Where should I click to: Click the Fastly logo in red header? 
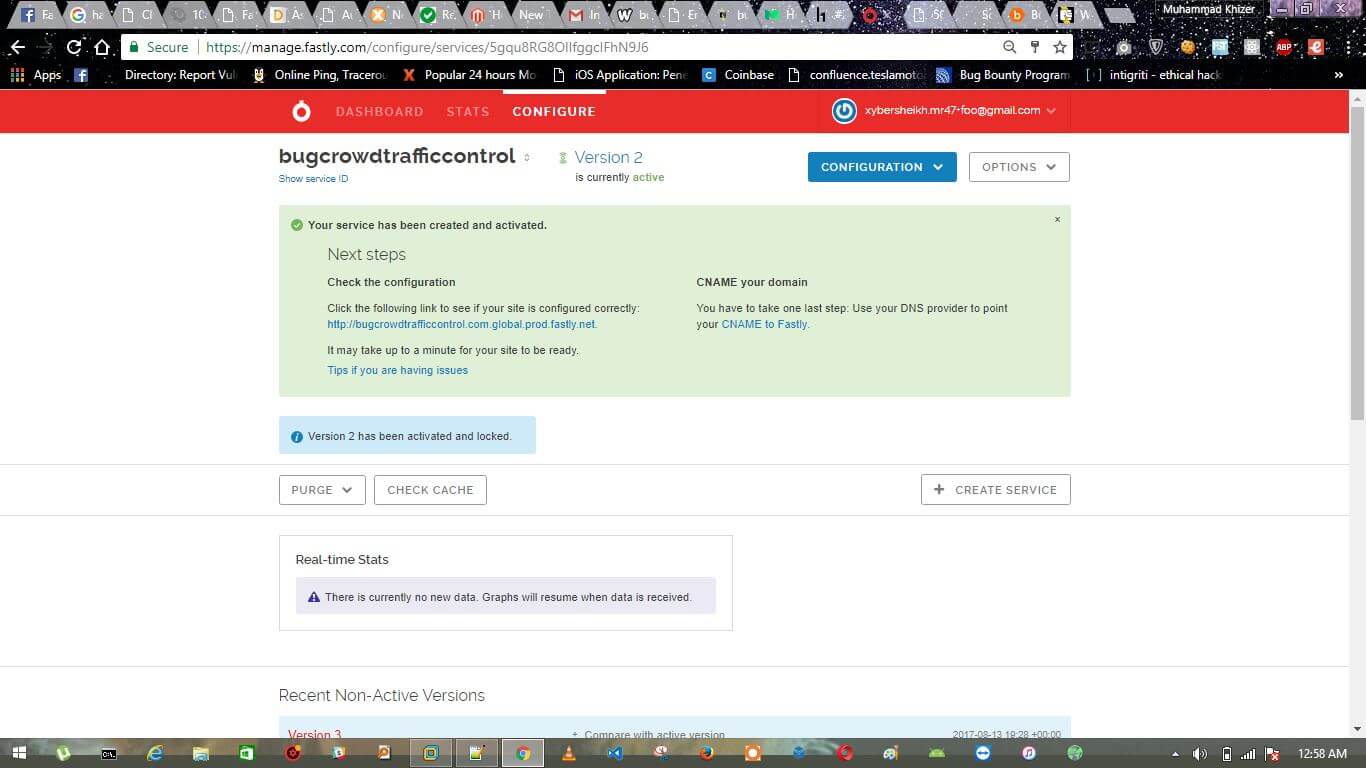[x=301, y=111]
